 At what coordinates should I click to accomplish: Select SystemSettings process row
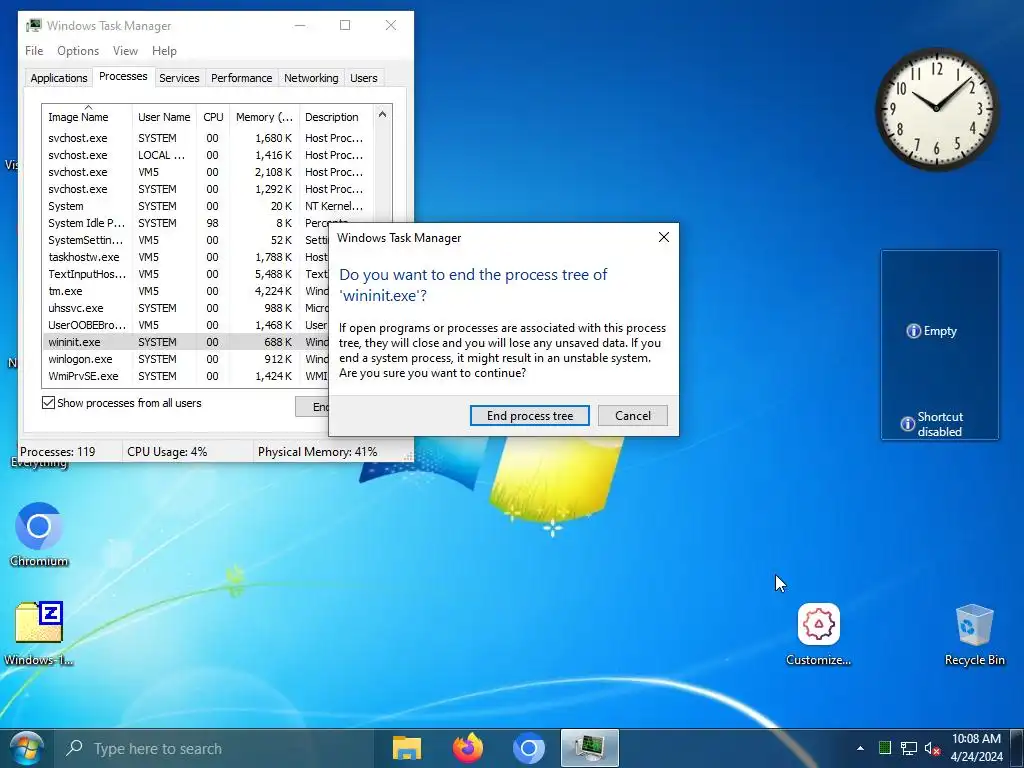pyautogui.click(x=186, y=240)
